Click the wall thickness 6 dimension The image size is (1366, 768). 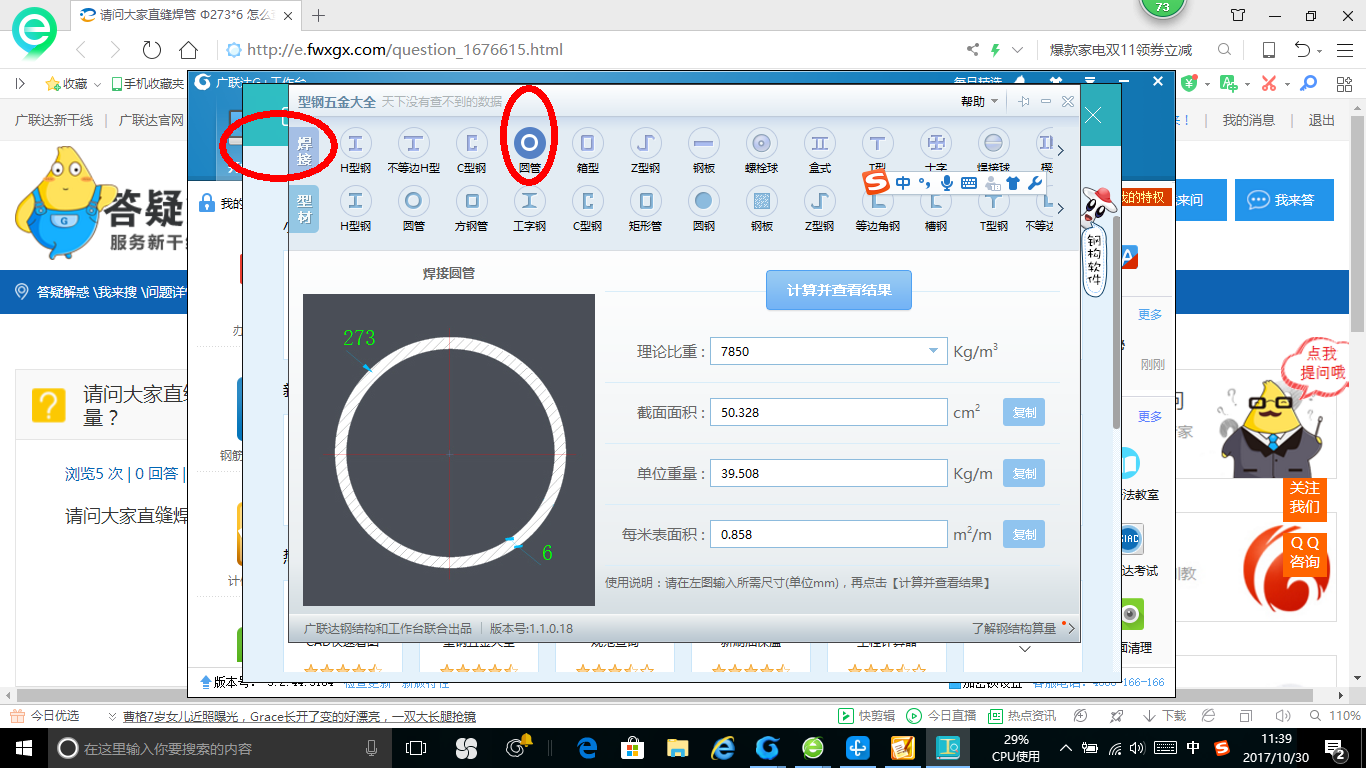tap(547, 552)
